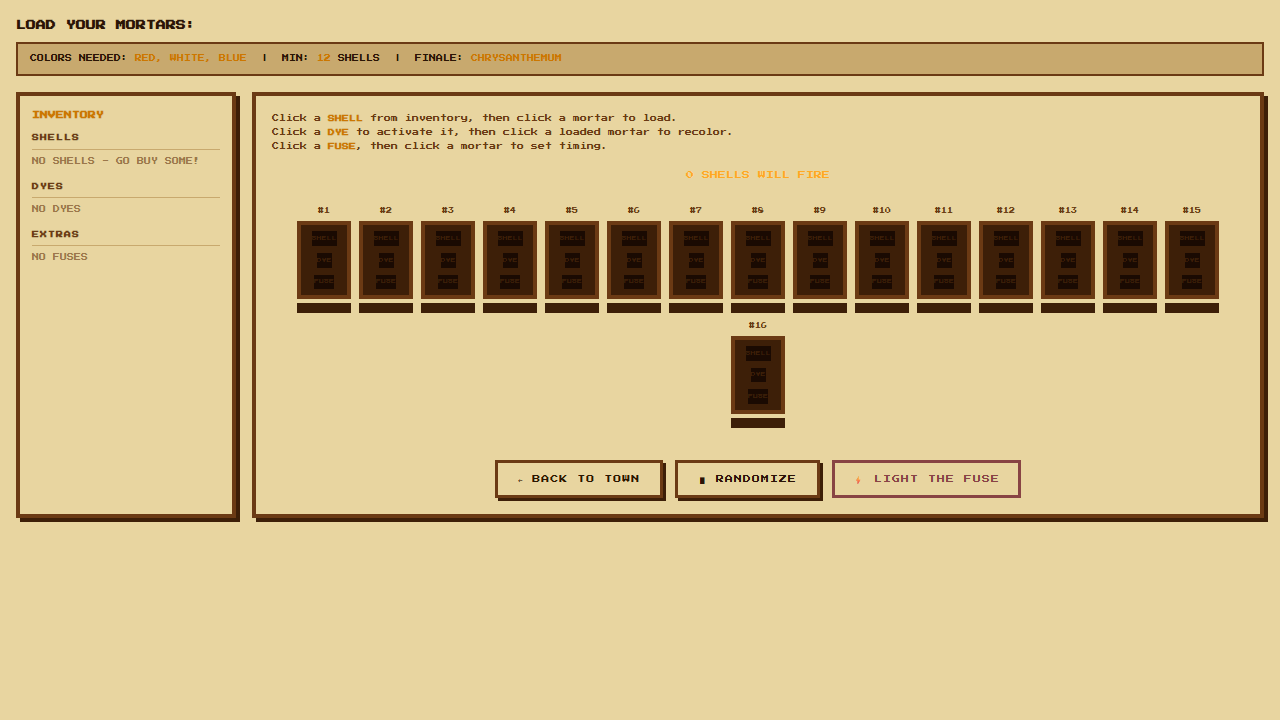Image resolution: width=1280 pixels, height=720 pixels.
Task: Pick mortar #4 in the row
Action: point(510,260)
